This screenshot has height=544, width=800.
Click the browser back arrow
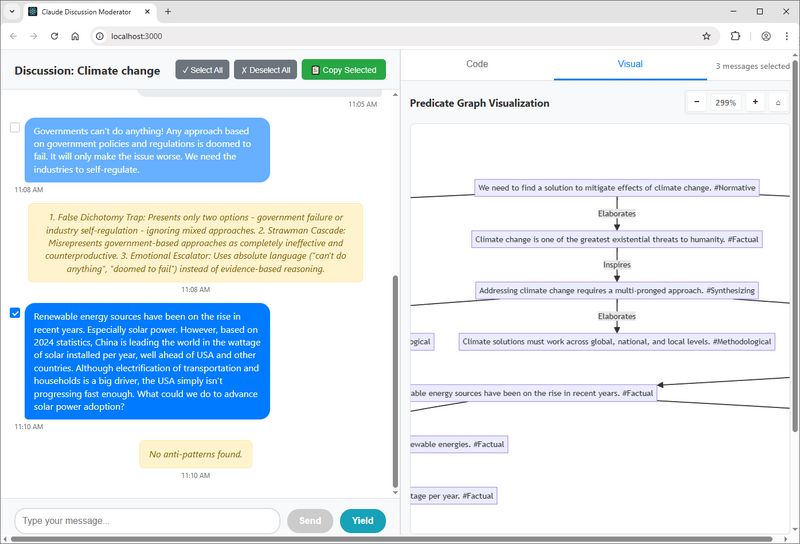[x=13, y=36]
